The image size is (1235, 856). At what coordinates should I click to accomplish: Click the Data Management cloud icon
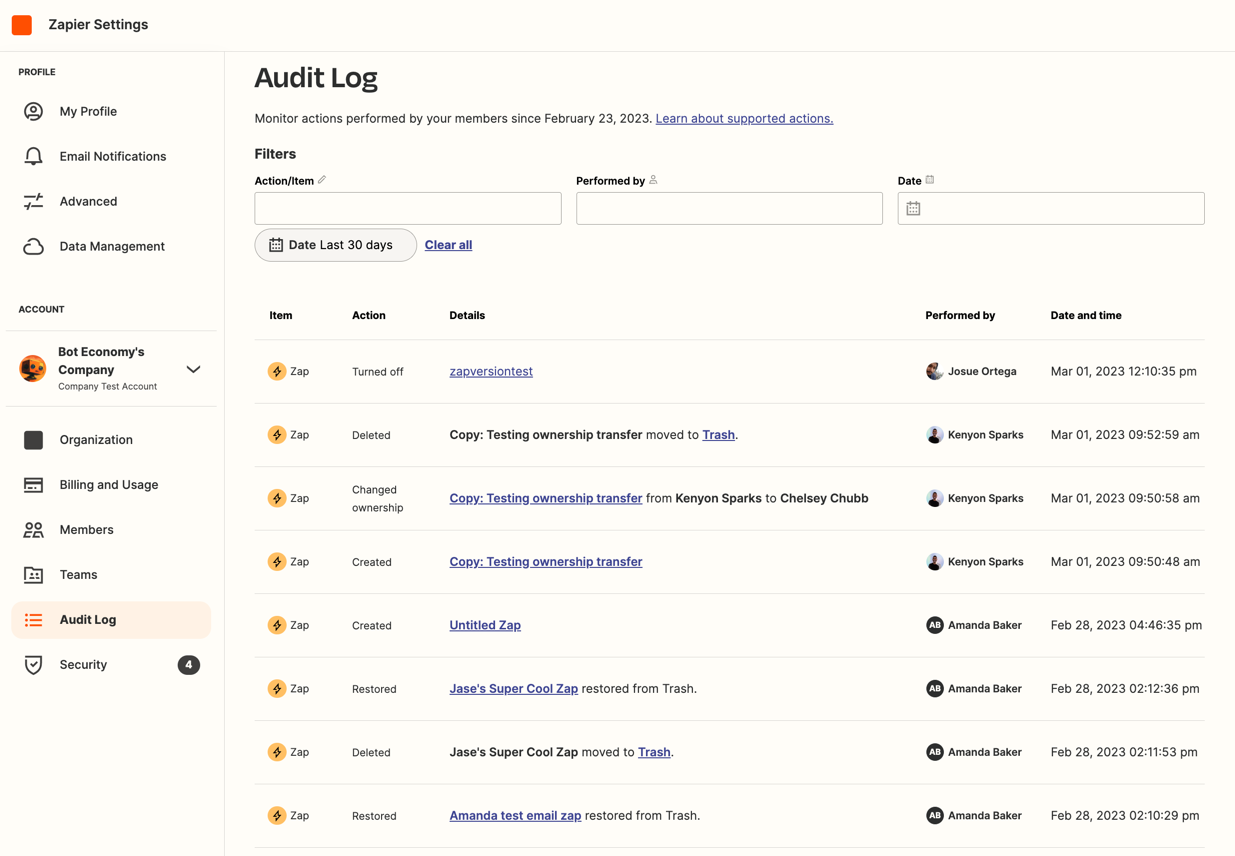pyautogui.click(x=33, y=246)
